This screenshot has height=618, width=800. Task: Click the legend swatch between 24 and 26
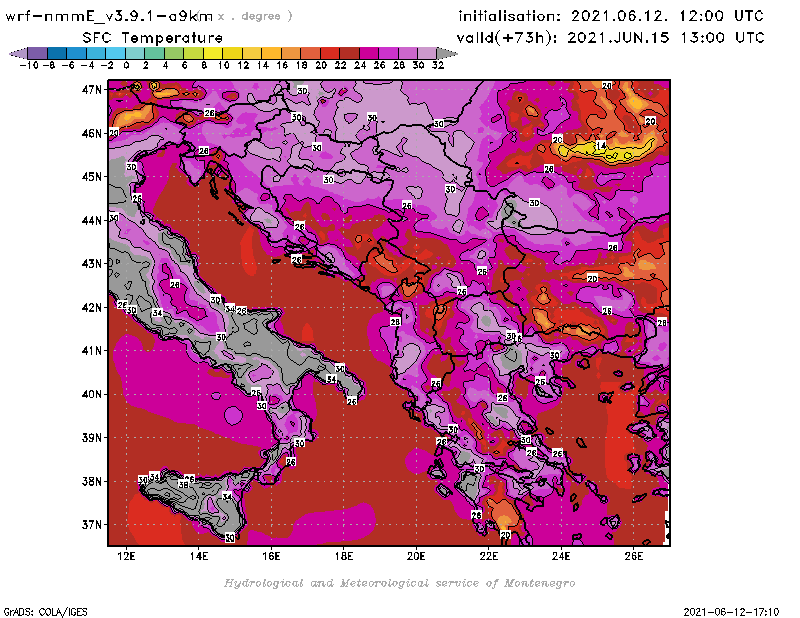(x=368, y=53)
